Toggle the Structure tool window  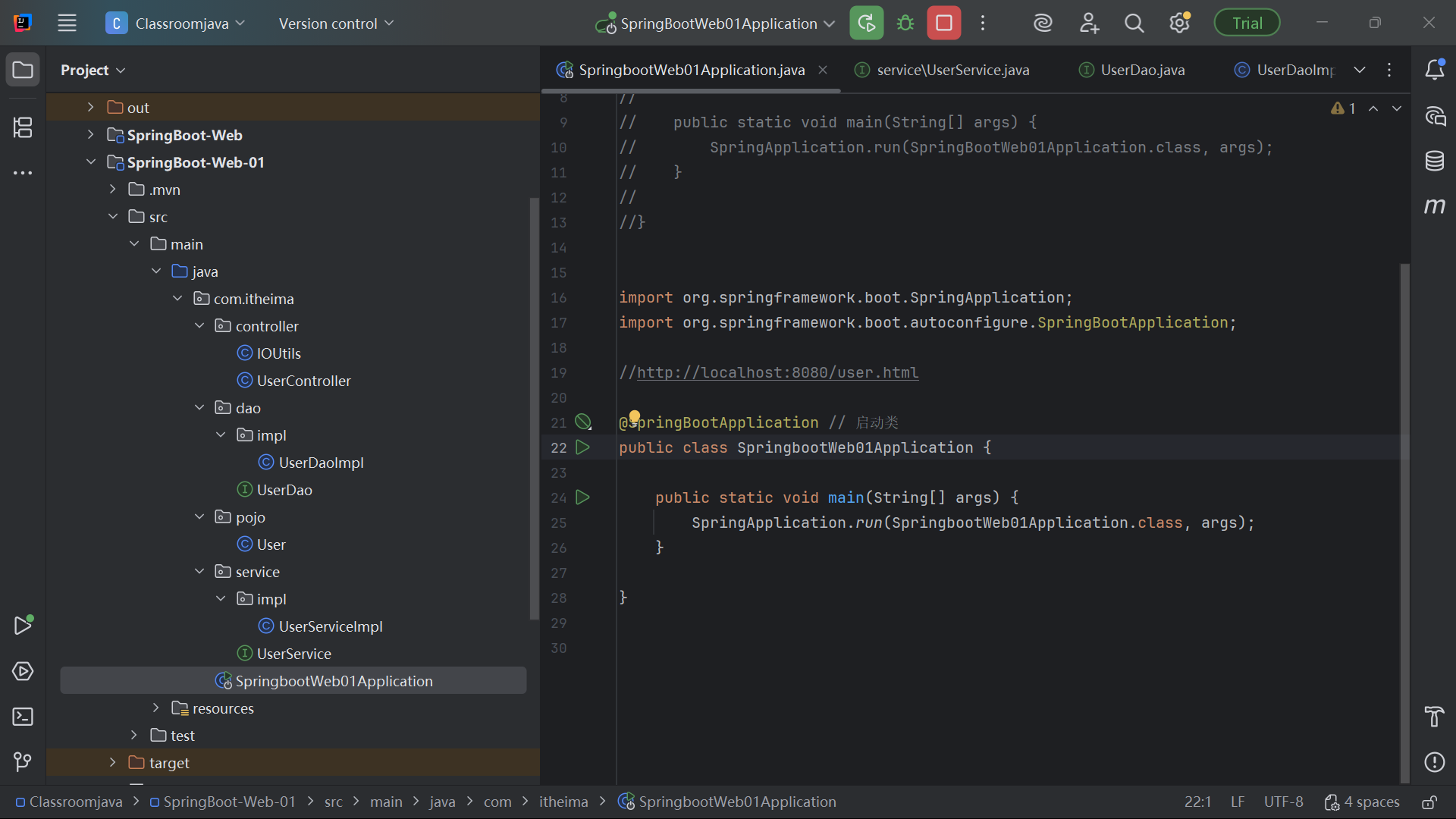coord(23,127)
